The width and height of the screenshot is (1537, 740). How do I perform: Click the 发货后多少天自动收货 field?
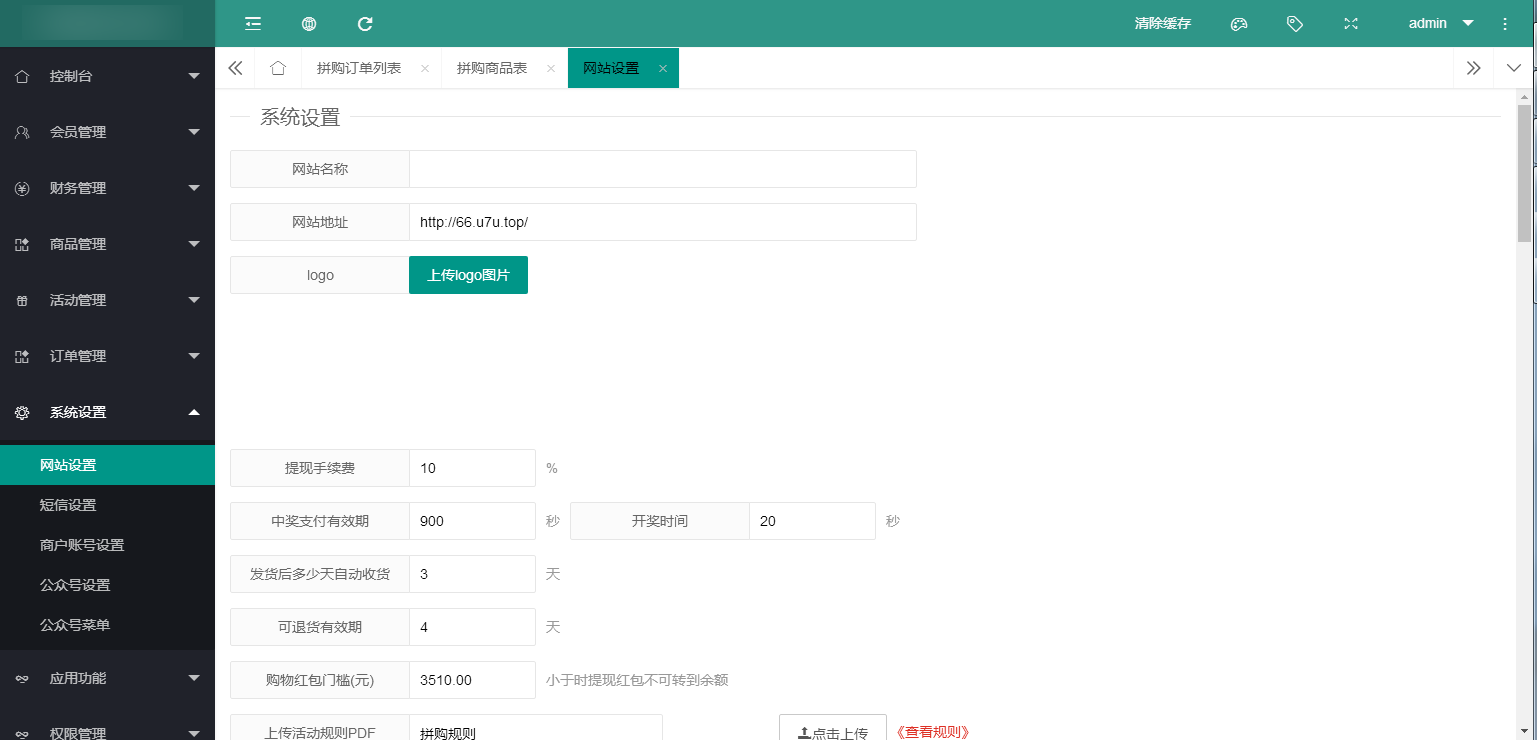tap(472, 574)
